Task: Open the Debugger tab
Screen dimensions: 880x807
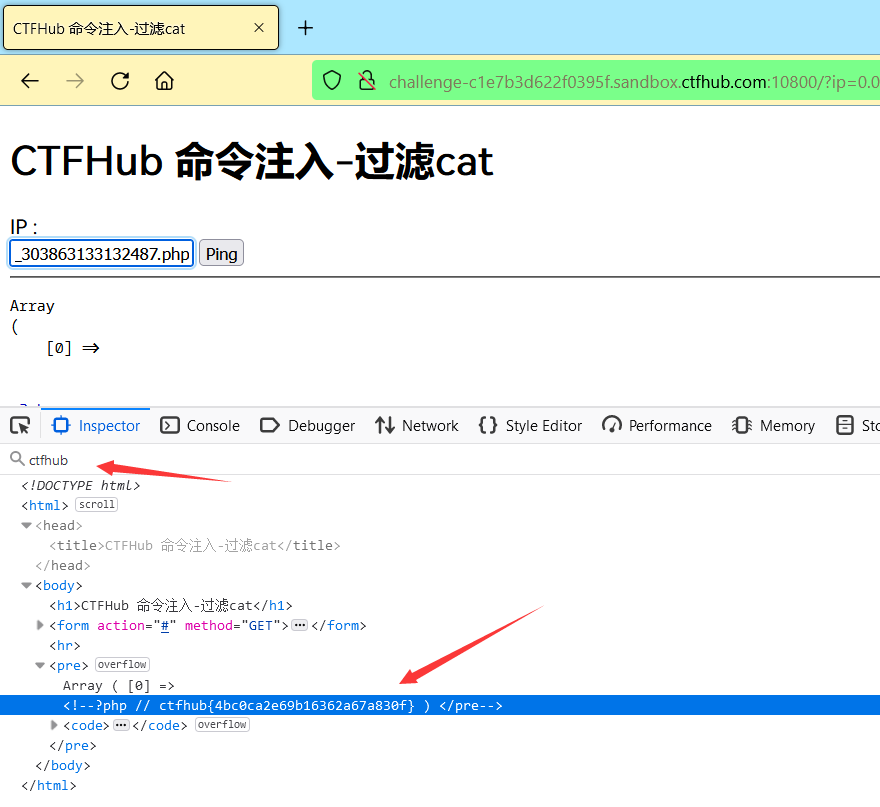Action: coord(308,426)
